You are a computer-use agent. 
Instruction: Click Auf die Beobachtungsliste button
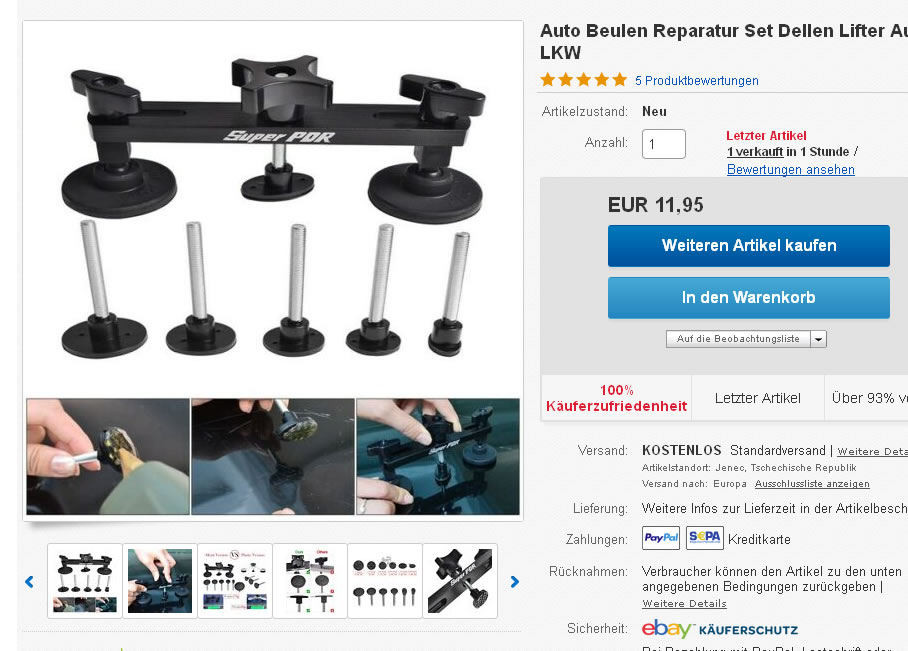pos(738,339)
